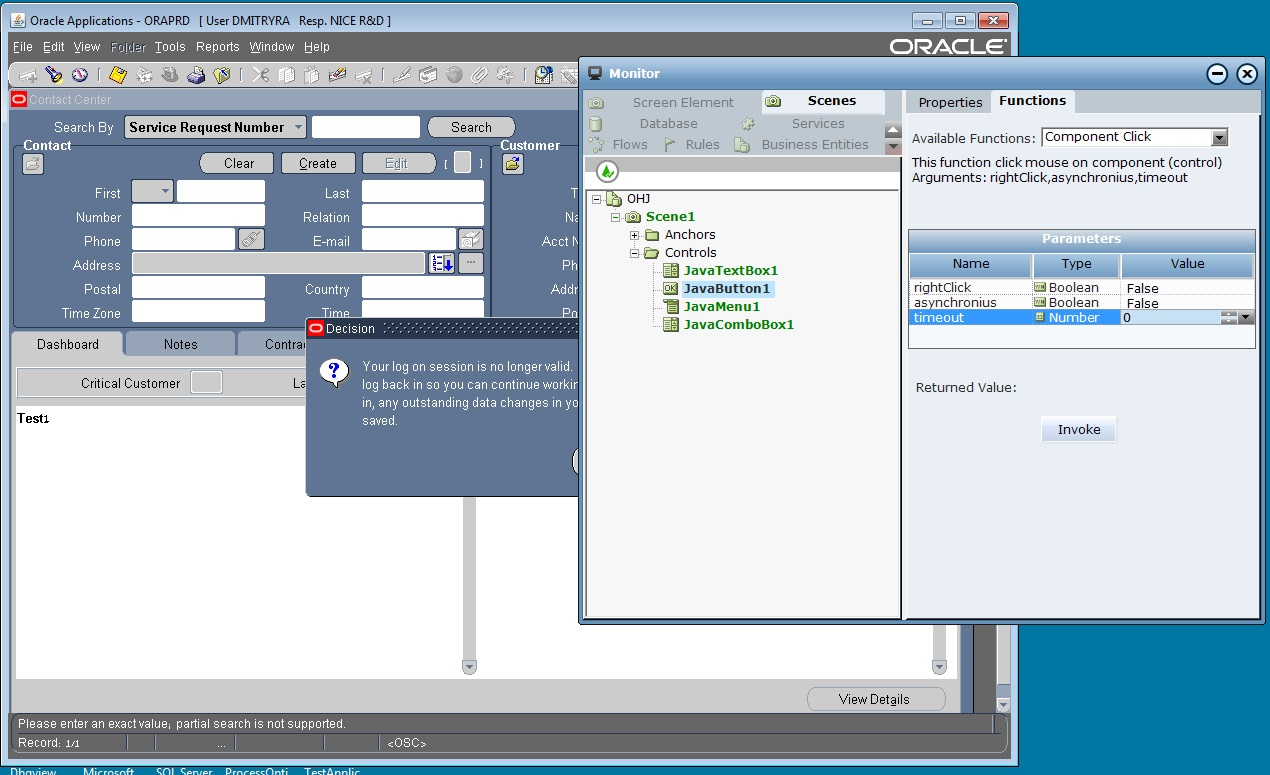1270x775 pixels.
Task: Select JavaMenu1 in the tree
Action: click(x=721, y=306)
